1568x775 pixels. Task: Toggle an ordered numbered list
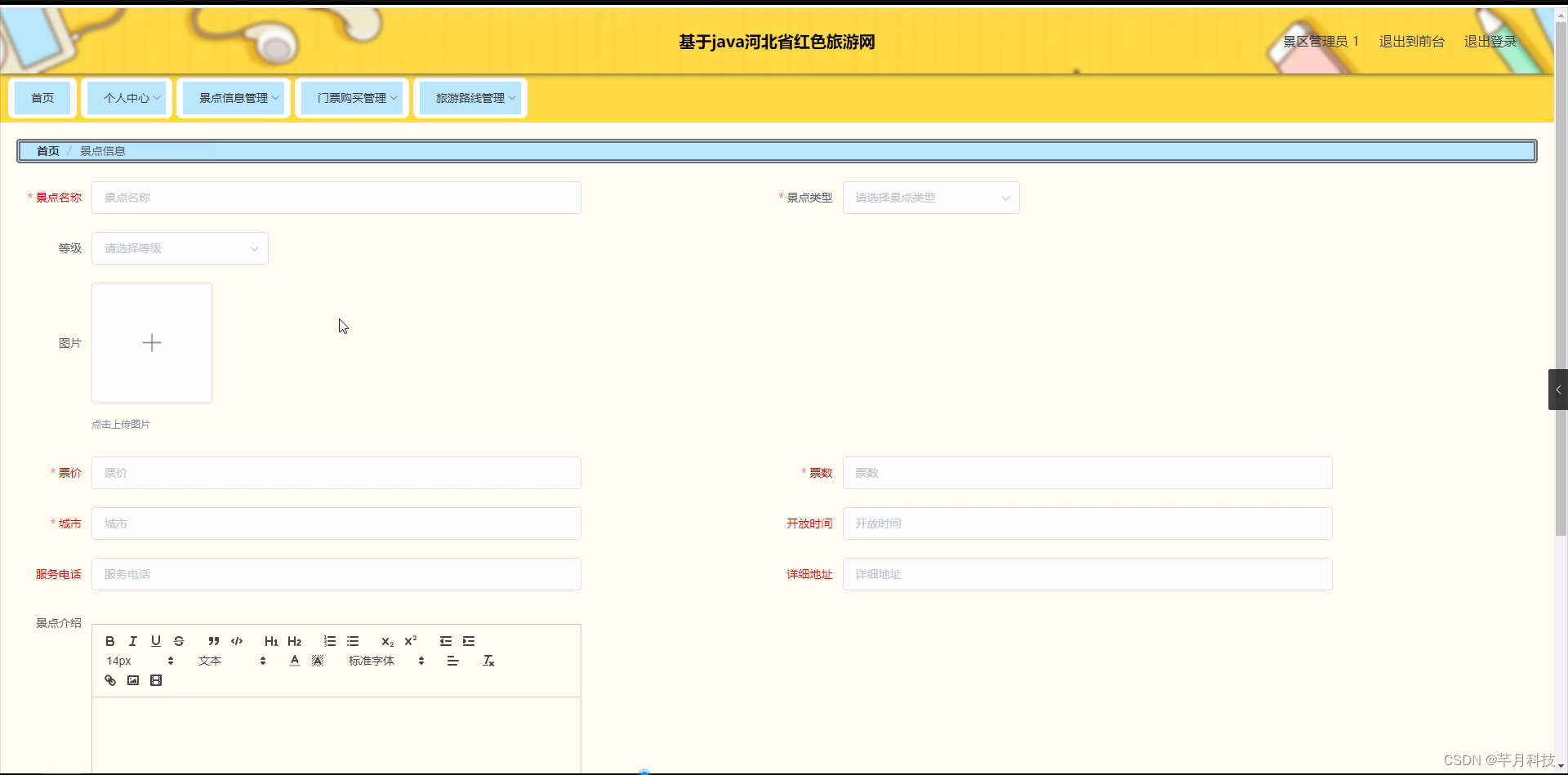pos(329,641)
